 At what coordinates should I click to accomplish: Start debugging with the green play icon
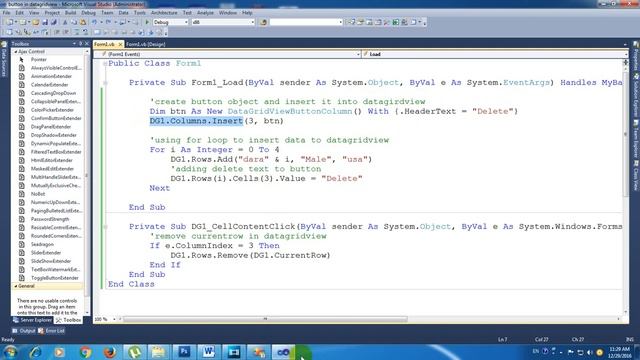pos(147,22)
